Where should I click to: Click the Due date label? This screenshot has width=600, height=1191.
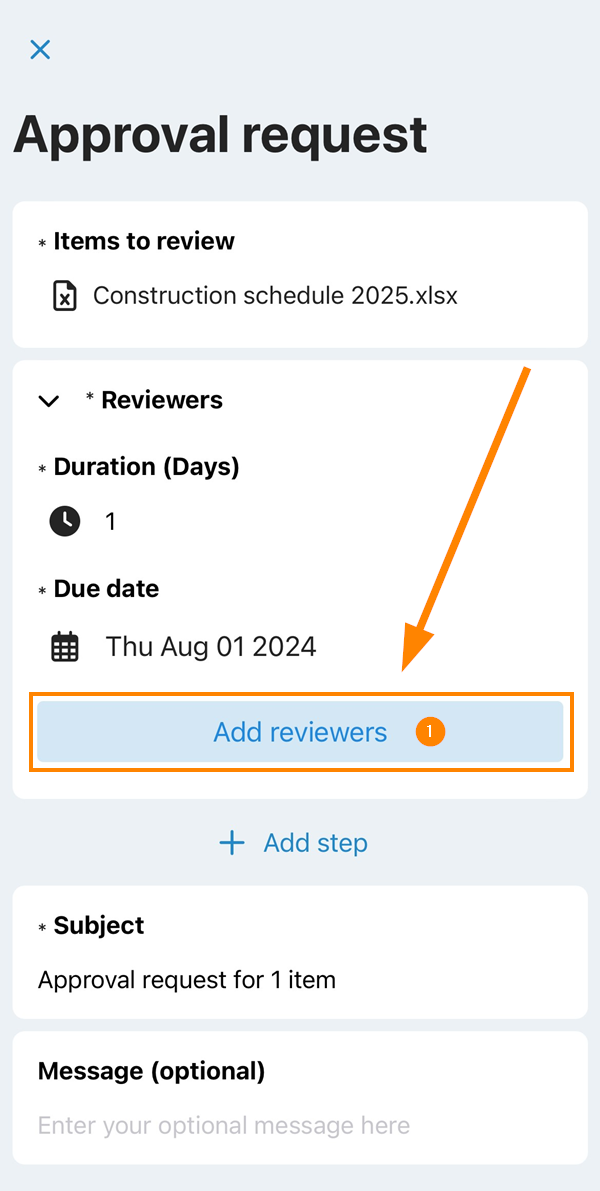click(106, 589)
